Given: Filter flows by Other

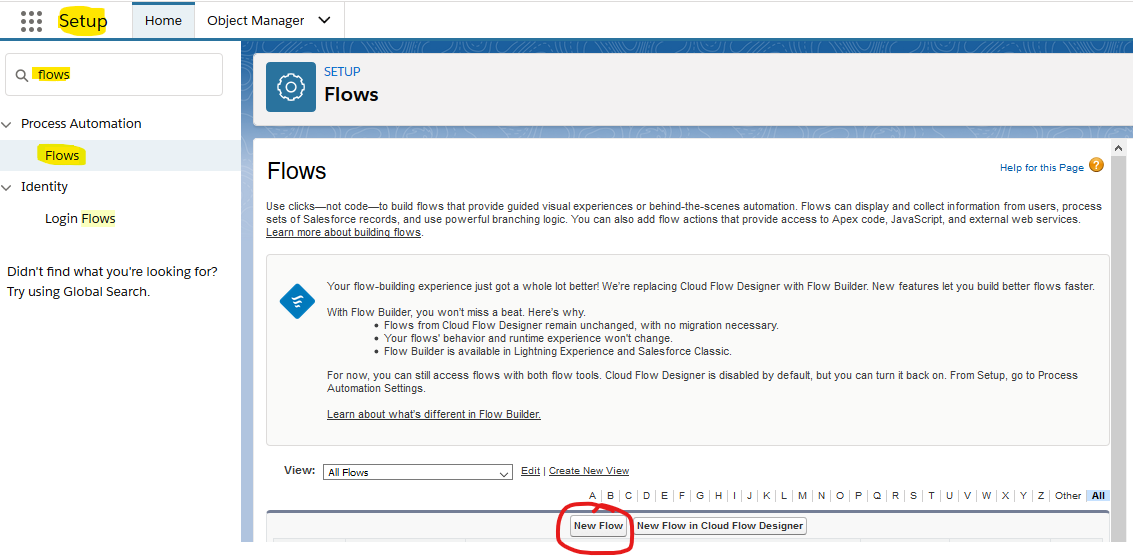Looking at the screenshot, I should coord(1068,496).
